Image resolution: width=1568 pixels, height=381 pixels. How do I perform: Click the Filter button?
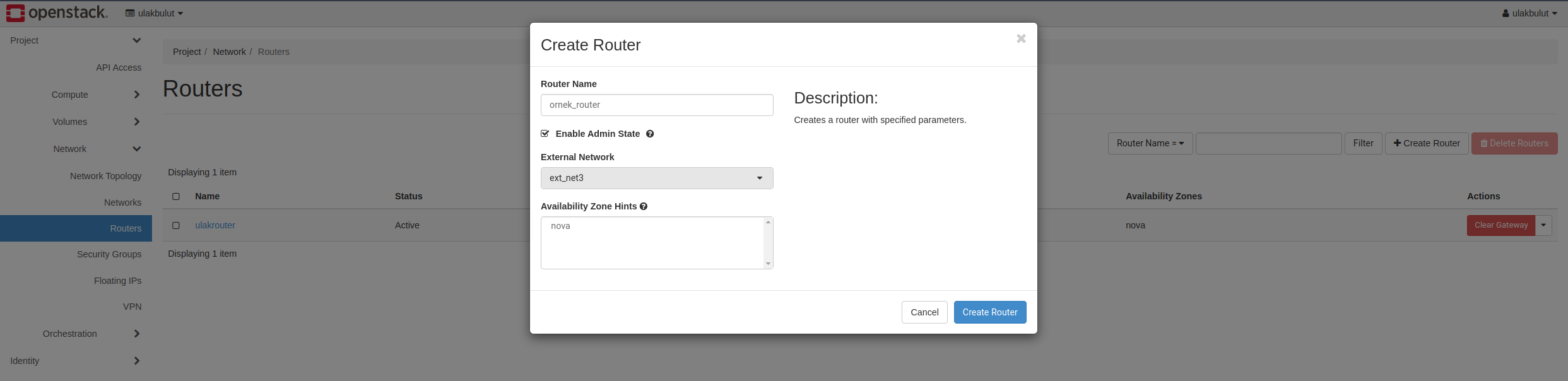pyautogui.click(x=1364, y=143)
